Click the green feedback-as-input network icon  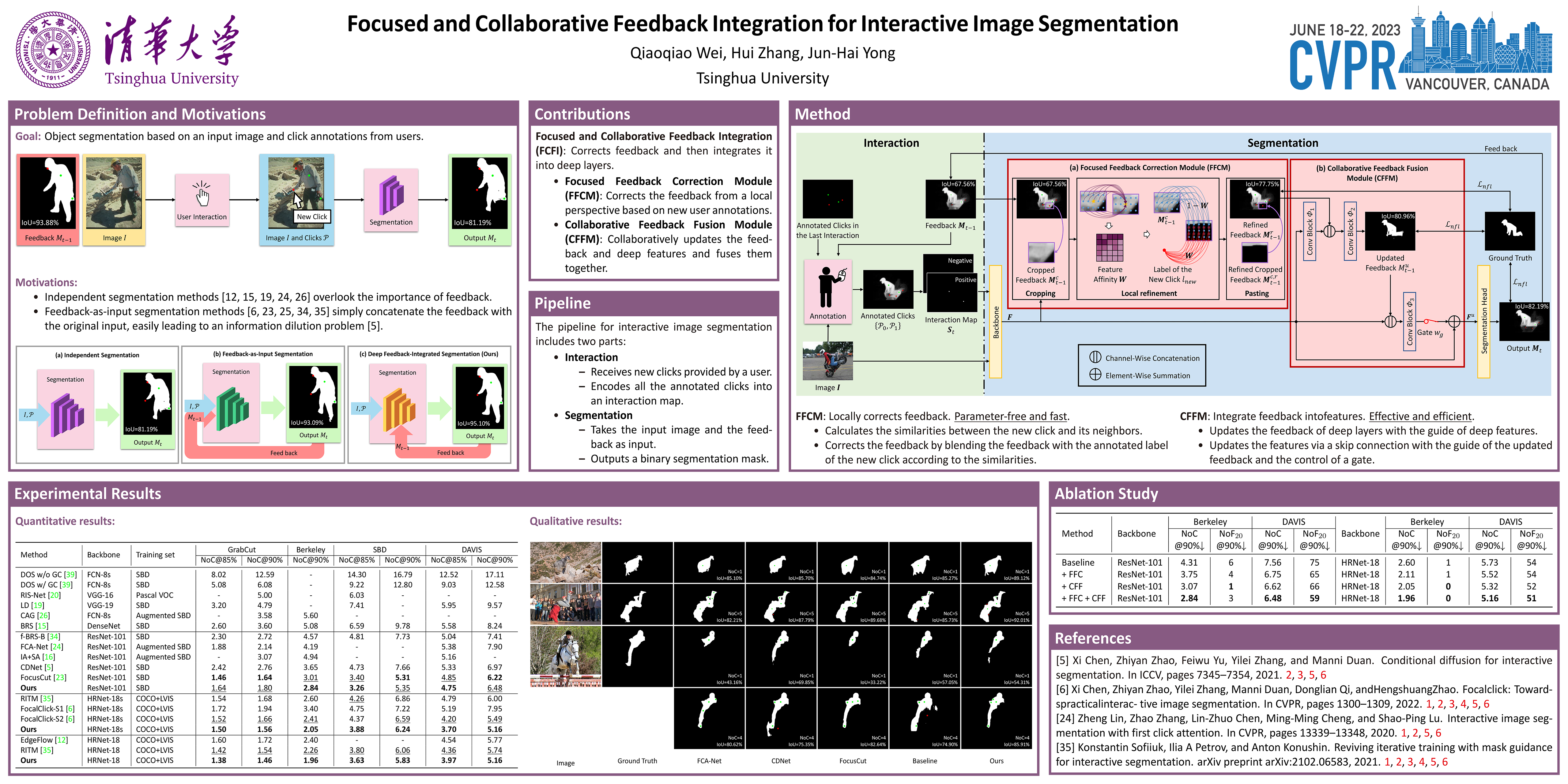[x=232, y=409]
